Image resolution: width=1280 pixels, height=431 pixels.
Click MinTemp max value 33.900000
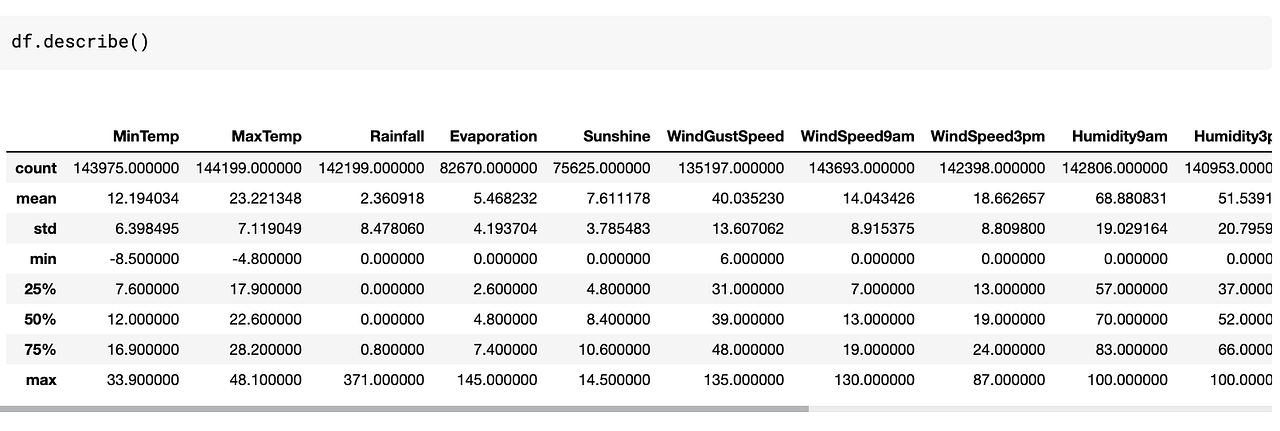(145, 380)
